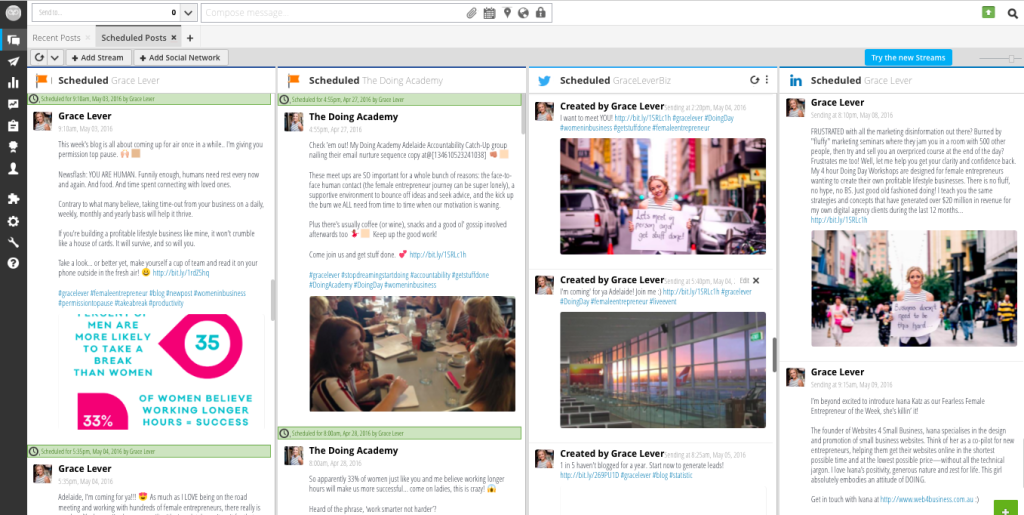Open targeting globe icon in compose box
This screenshot has height=515, width=1024.
click(523, 13)
